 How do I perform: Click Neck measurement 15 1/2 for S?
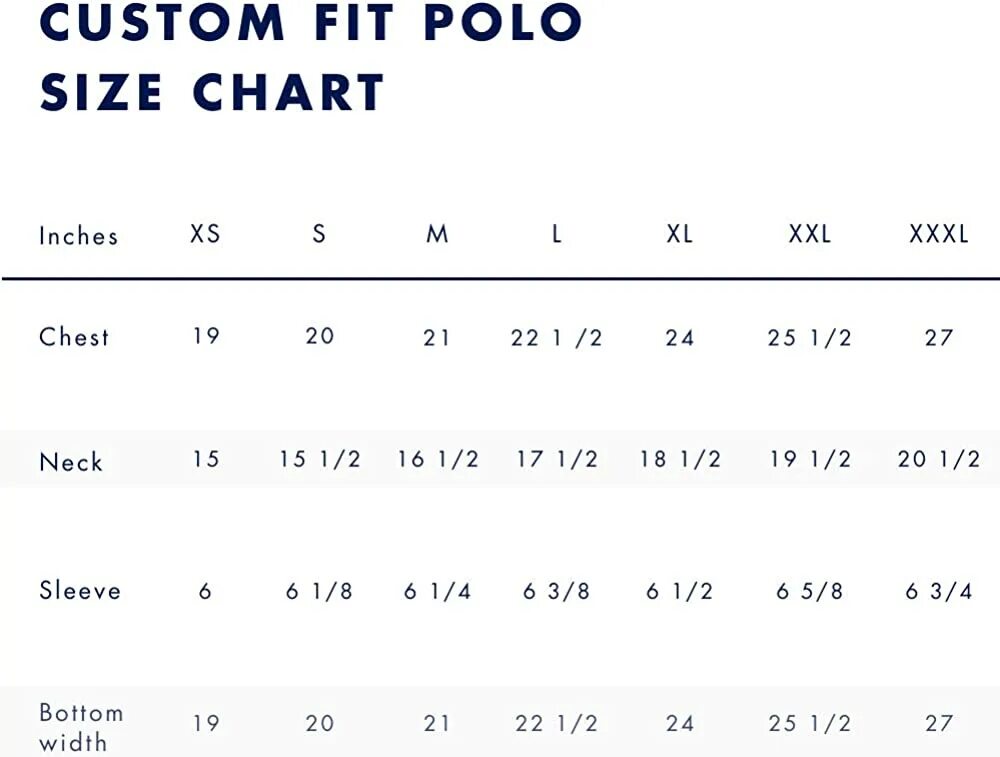pos(320,460)
